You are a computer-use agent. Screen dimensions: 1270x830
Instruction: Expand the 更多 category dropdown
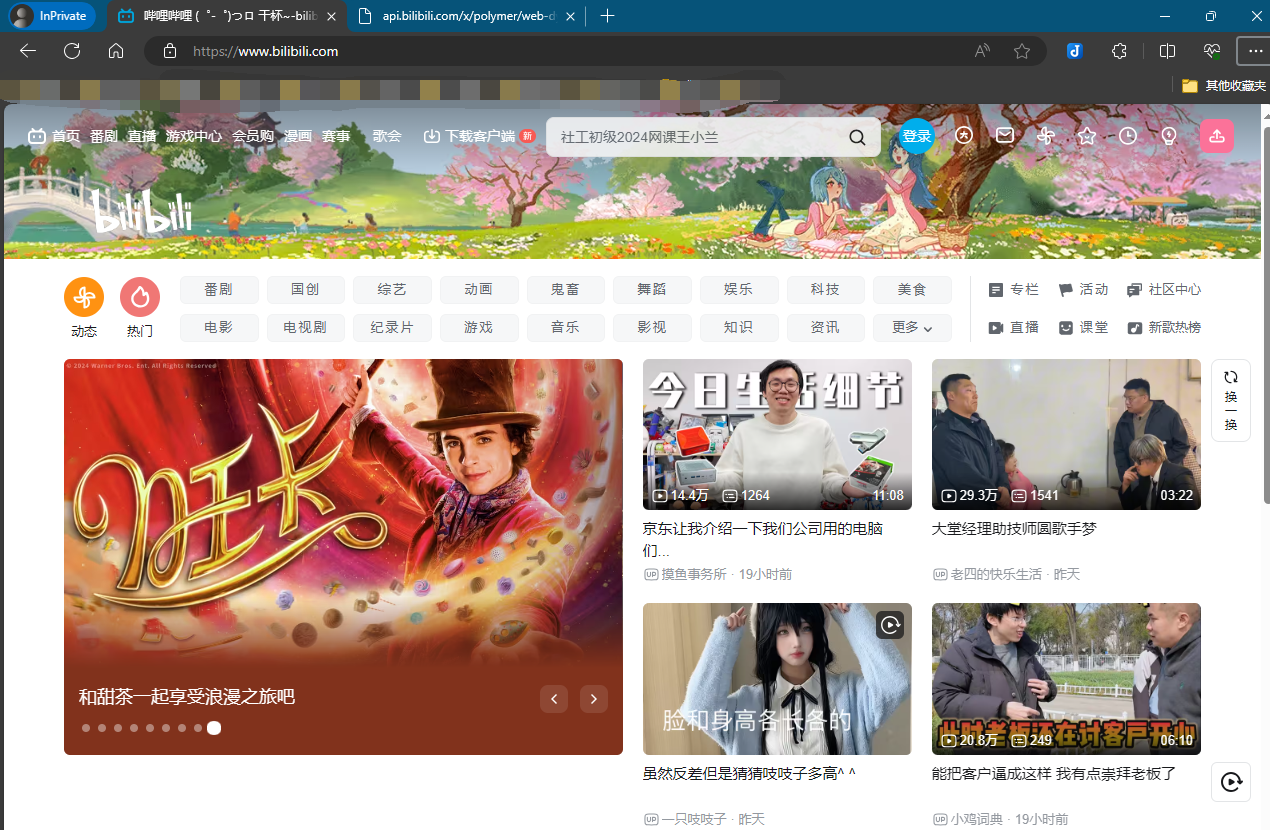pyautogui.click(x=912, y=328)
